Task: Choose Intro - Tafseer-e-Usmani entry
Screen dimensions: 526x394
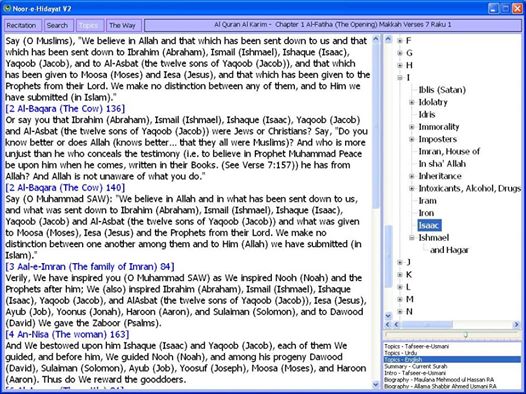Action: click(x=452, y=373)
